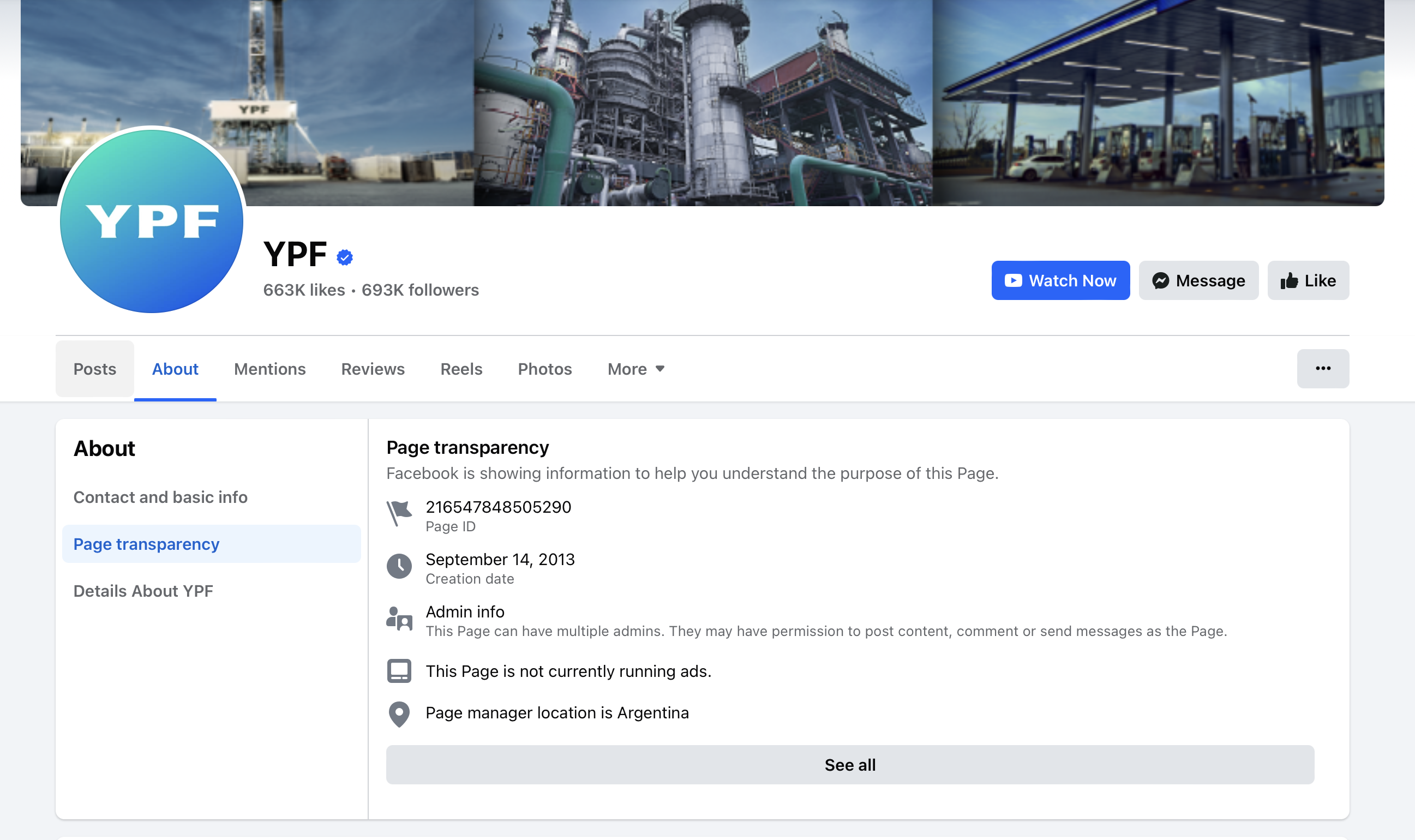
Task: Open Details About YPF section
Action: pos(211,591)
